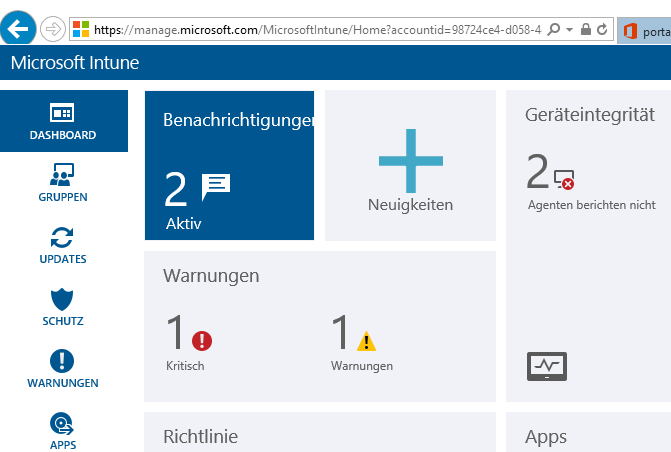Go to the Updates sidebar icon

pyautogui.click(x=62, y=238)
